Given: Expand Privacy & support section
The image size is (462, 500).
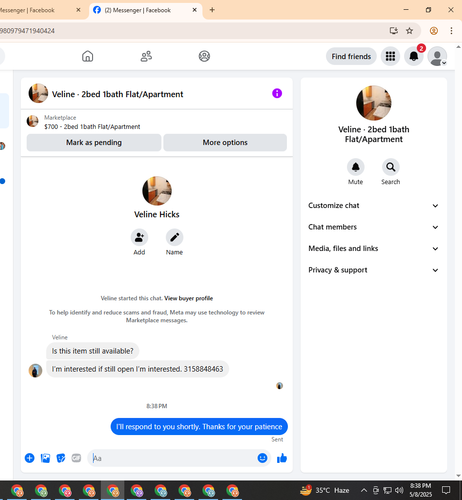Looking at the screenshot, I should click(373, 270).
